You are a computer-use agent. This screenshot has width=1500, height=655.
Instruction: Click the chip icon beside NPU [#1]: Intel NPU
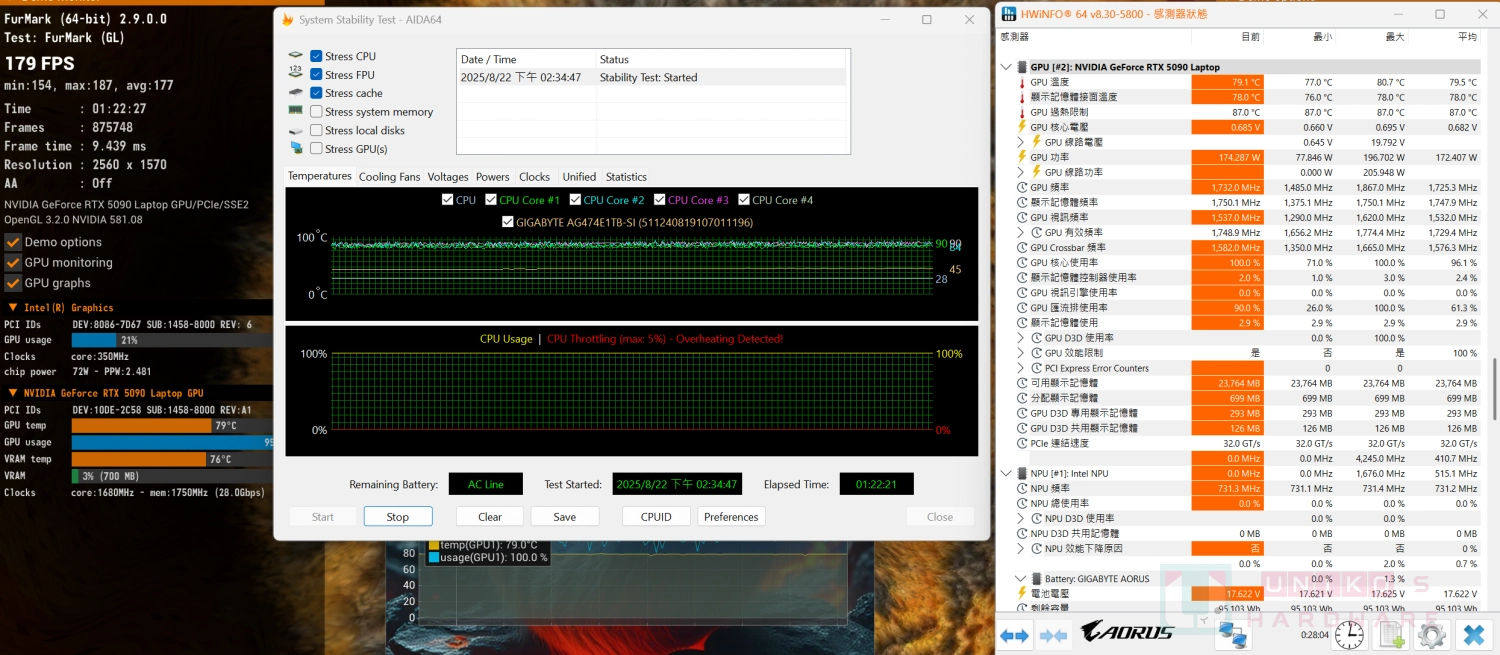[x=1022, y=473]
